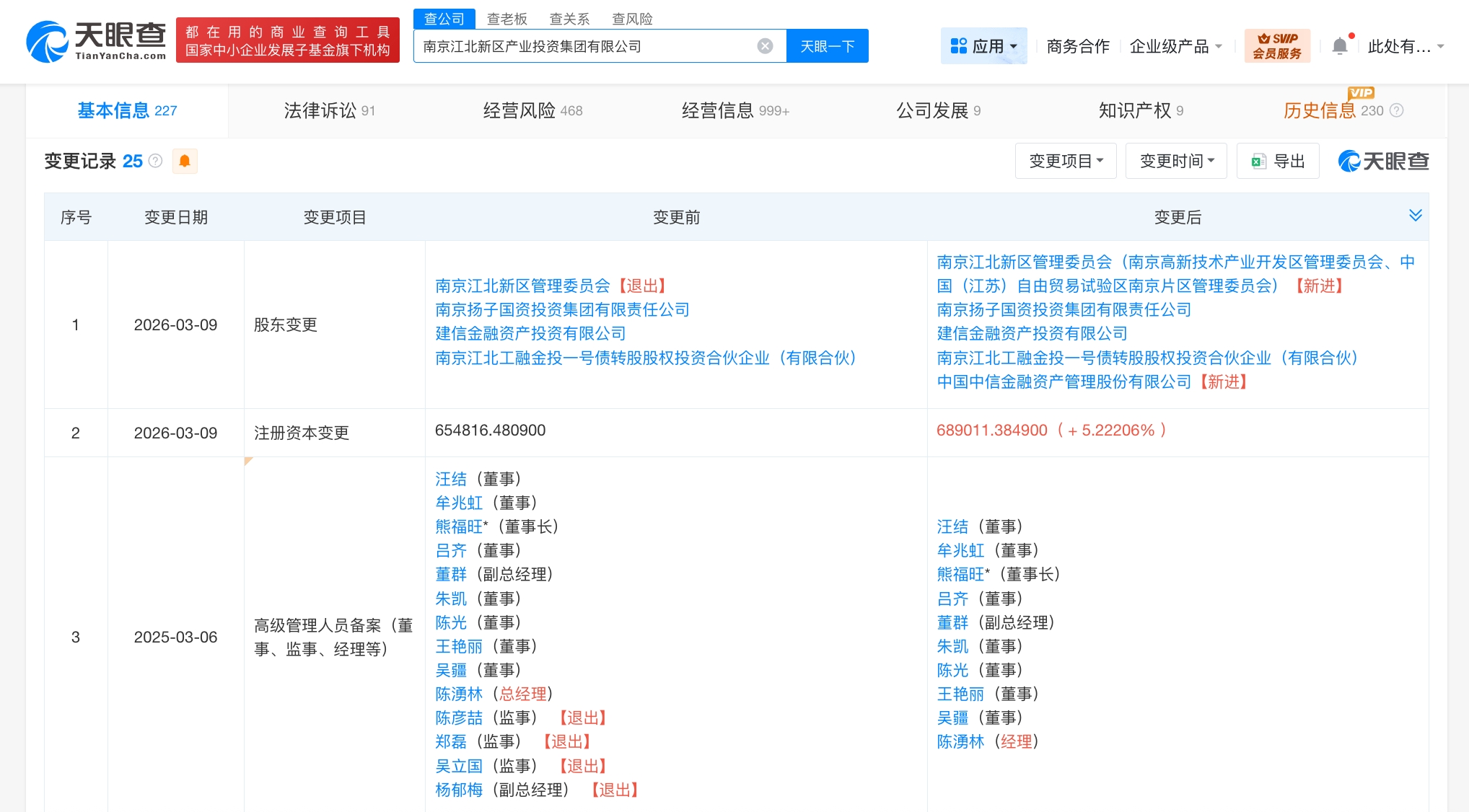Click the help icon beside 变更记录 25
Image resolution: width=1469 pixels, height=812 pixels.
click(155, 161)
